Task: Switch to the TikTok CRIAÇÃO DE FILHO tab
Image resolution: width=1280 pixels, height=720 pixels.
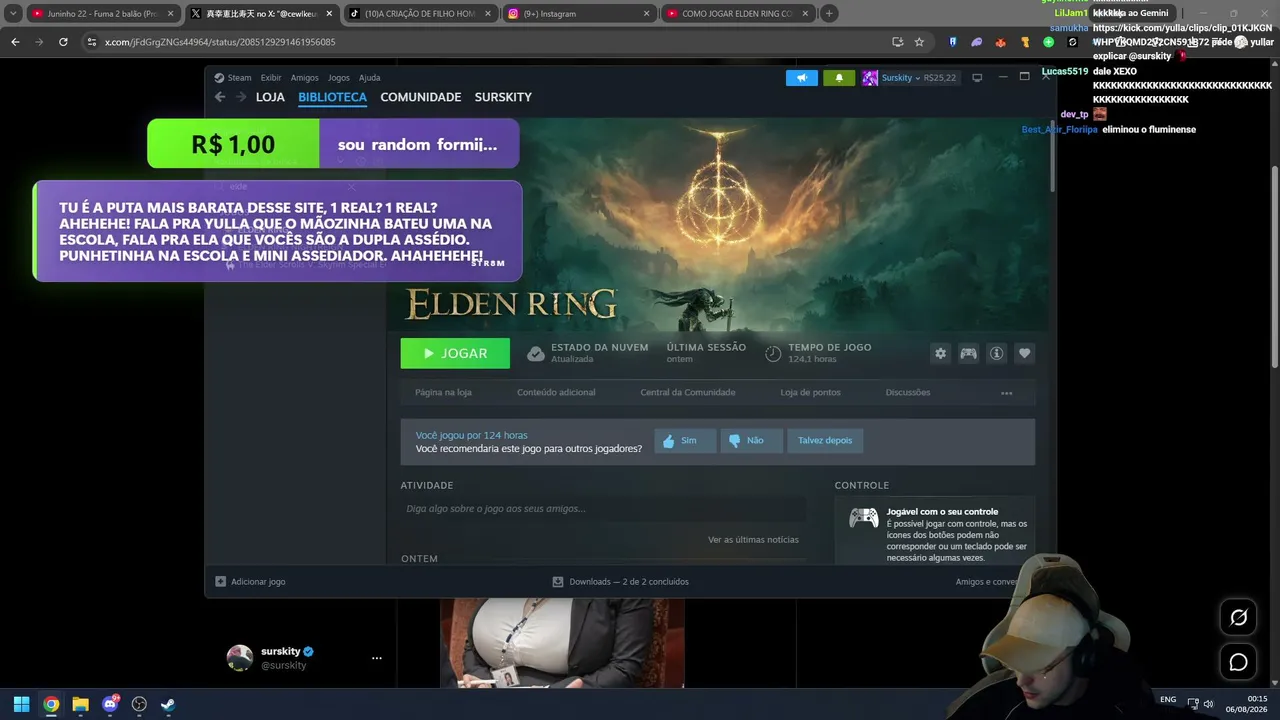Action: tap(419, 14)
